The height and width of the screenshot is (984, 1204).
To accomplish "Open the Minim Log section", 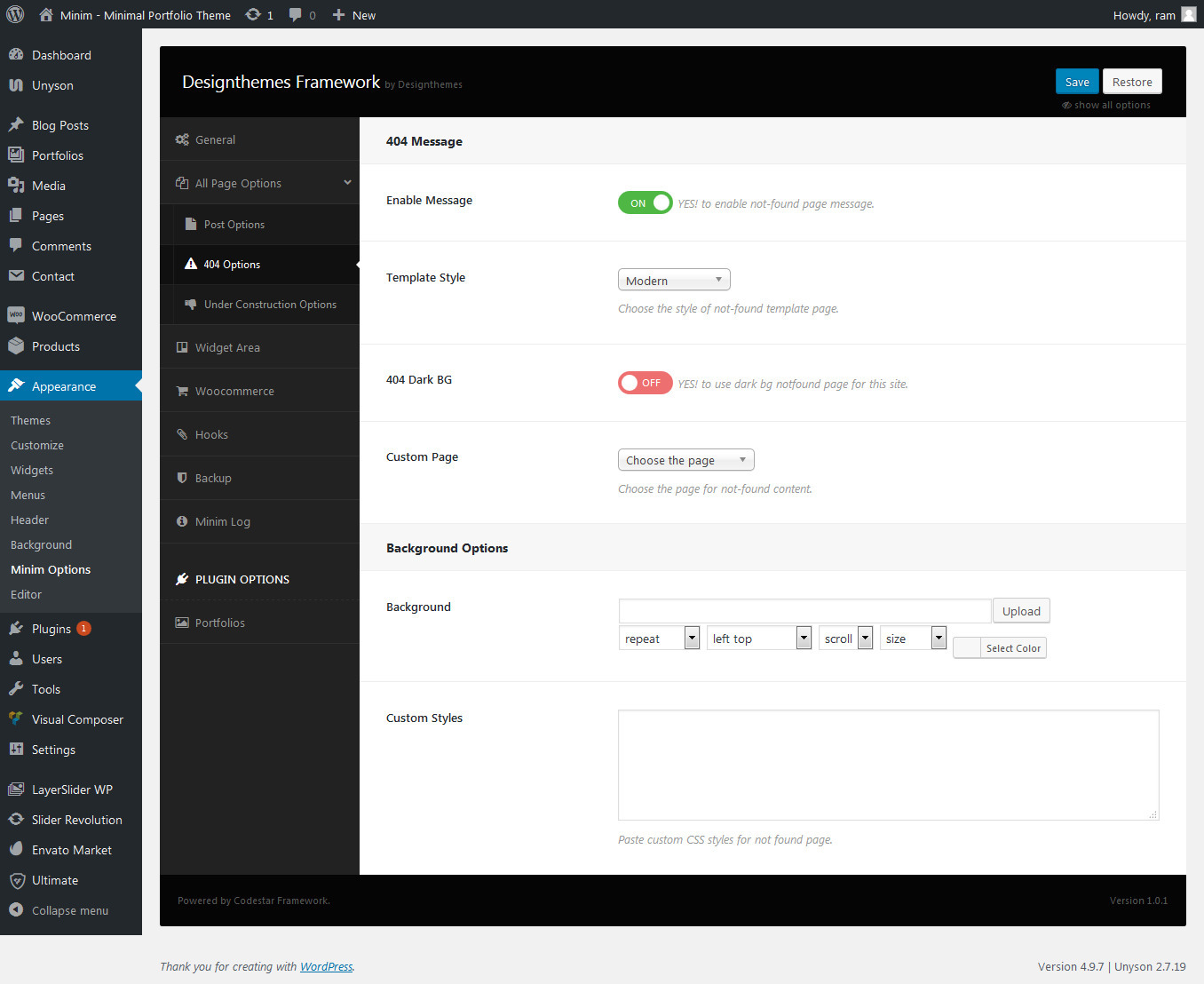I will [x=260, y=521].
